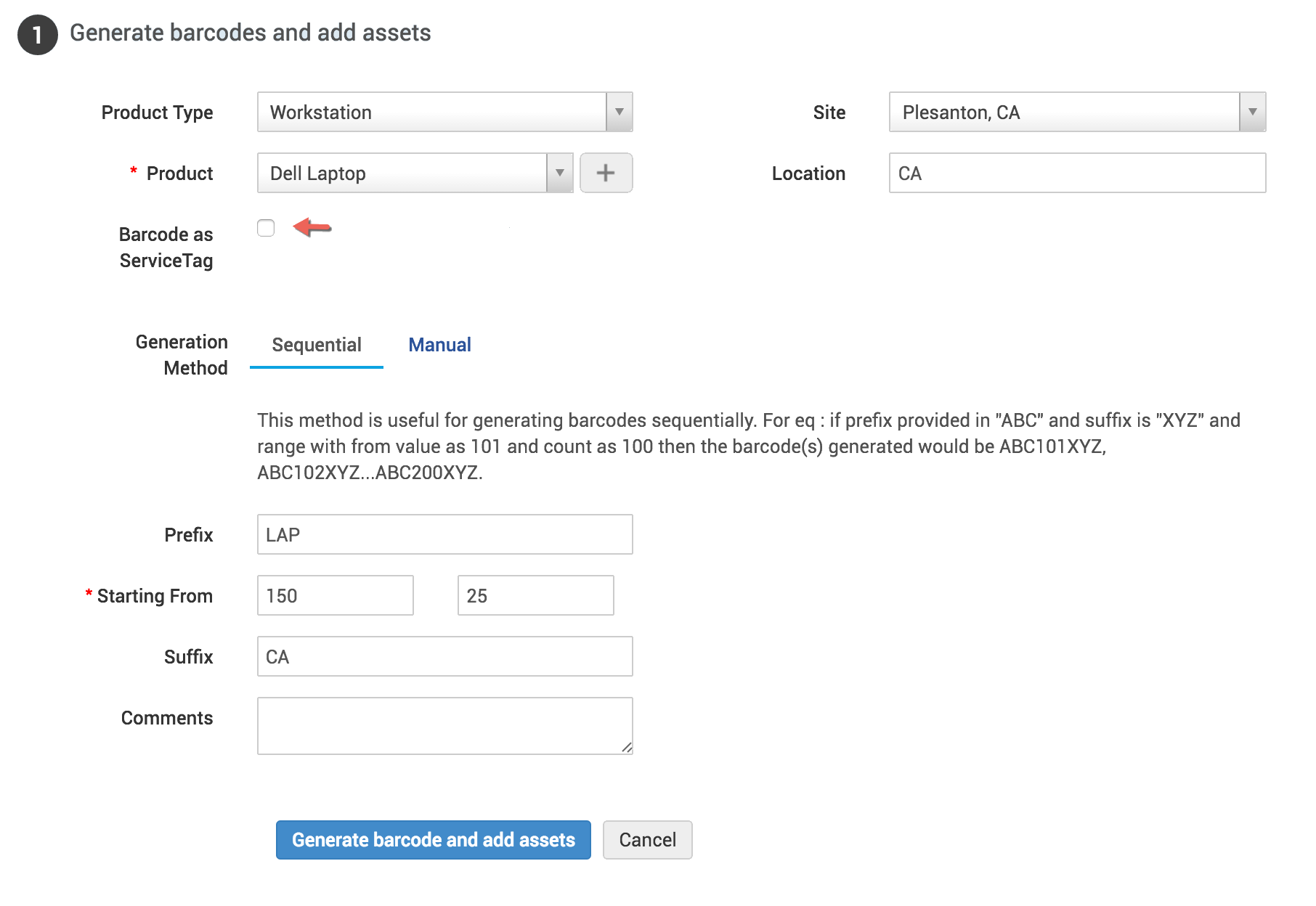The image size is (1316, 906).
Task: Click the Starting From field with 150
Action: (335, 595)
